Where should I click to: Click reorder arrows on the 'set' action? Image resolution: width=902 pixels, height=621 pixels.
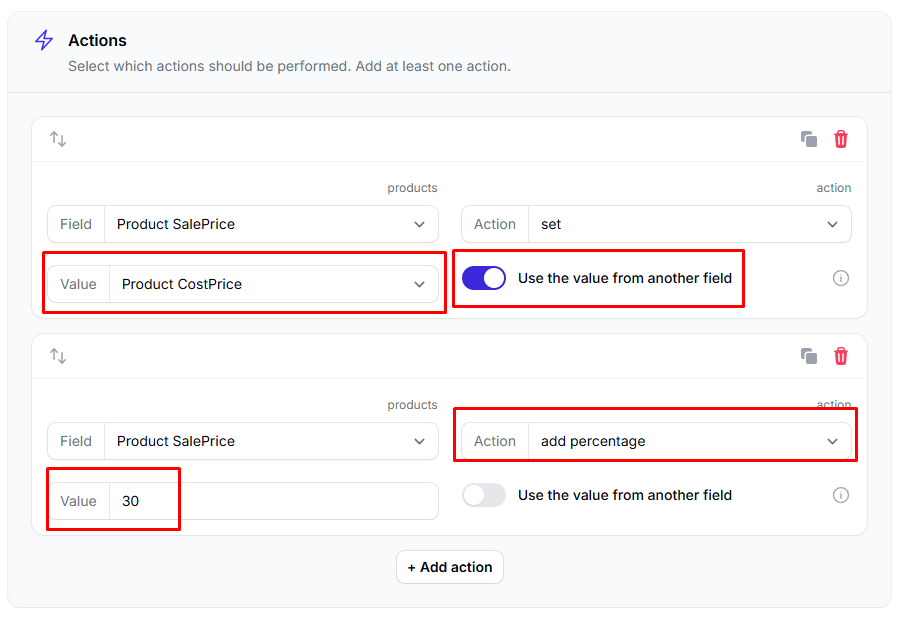tap(58, 139)
